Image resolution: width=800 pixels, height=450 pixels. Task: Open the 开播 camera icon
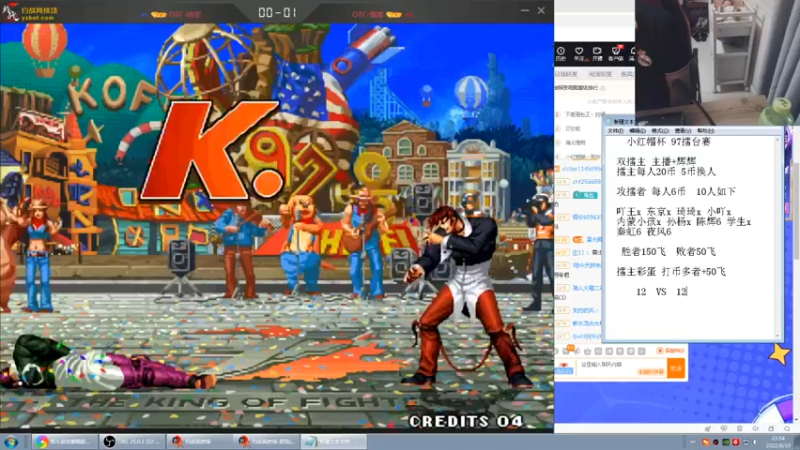(597, 54)
